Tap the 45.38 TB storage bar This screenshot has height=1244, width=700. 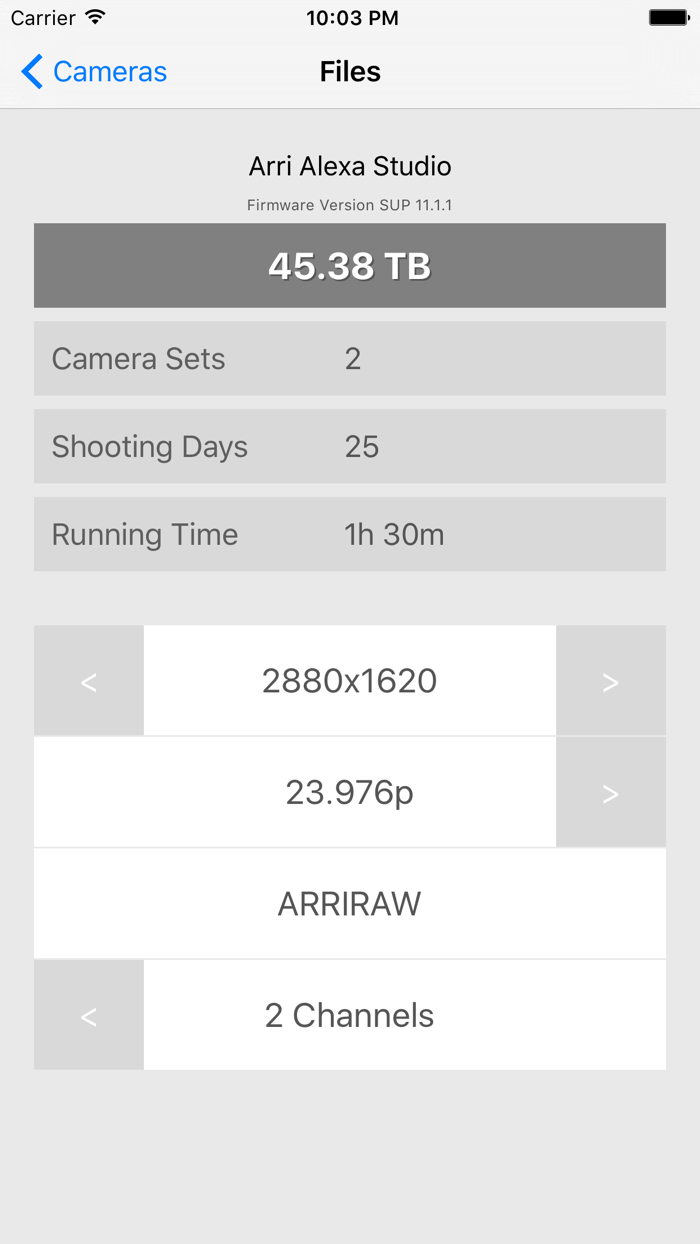point(349,266)
